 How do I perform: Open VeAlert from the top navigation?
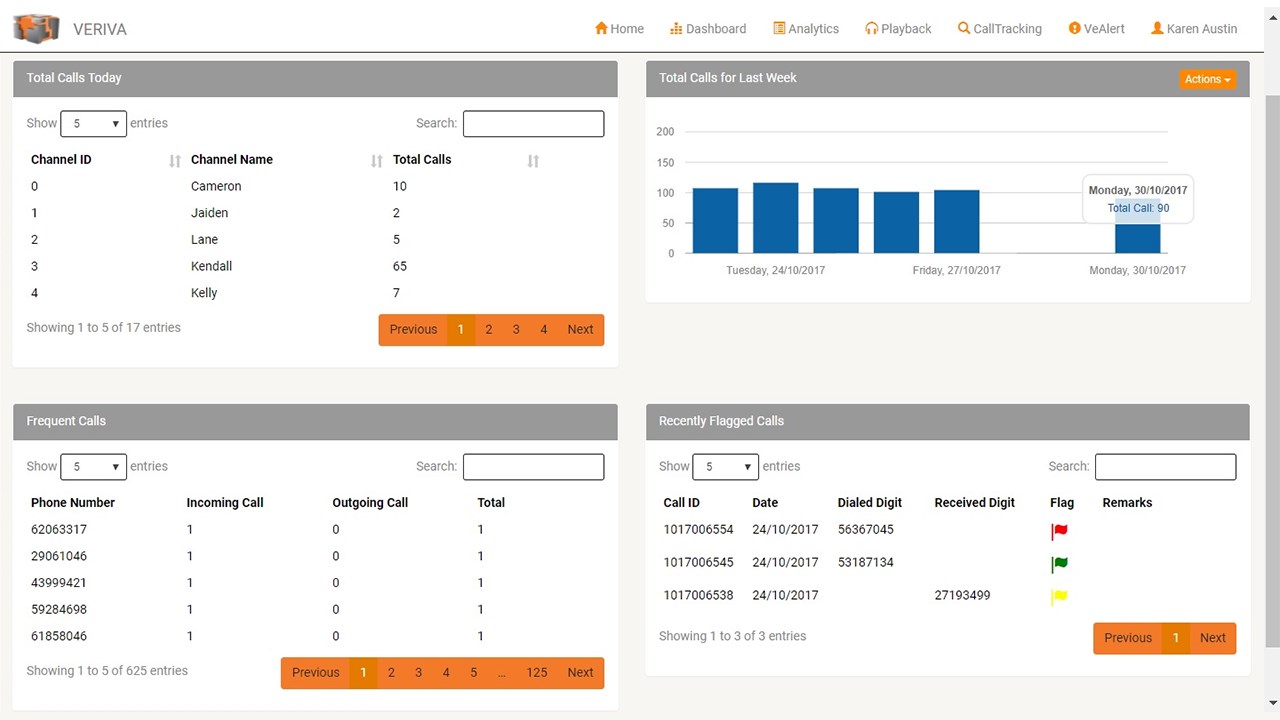pos(1096,29)
